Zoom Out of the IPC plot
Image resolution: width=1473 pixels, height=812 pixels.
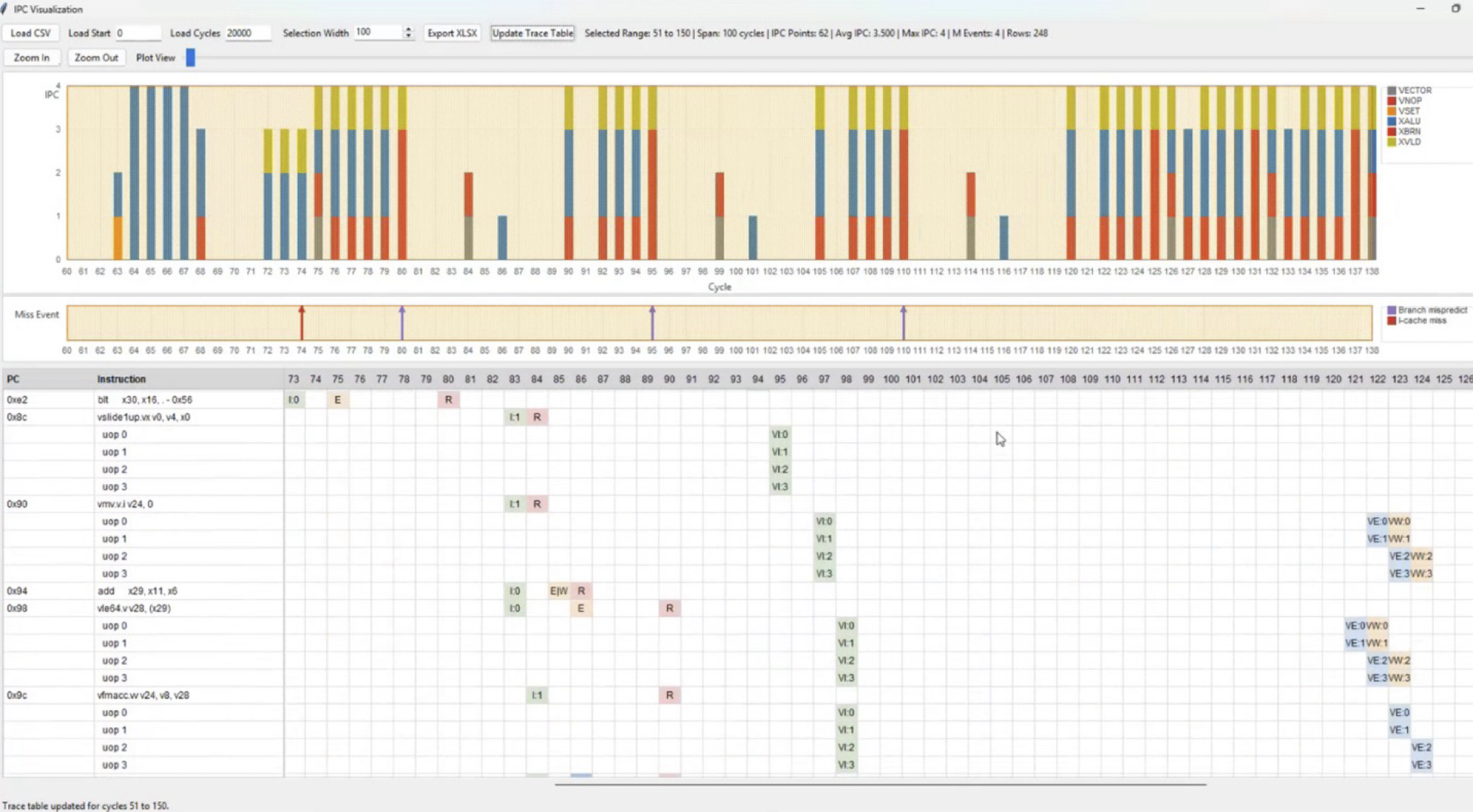[96, 57]
